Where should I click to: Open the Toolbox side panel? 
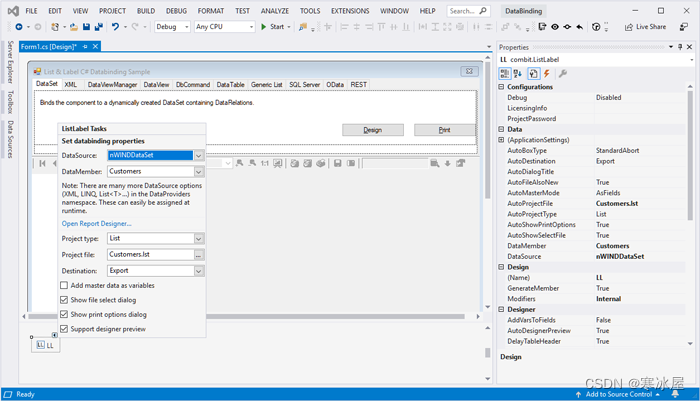tap(10, 102)
